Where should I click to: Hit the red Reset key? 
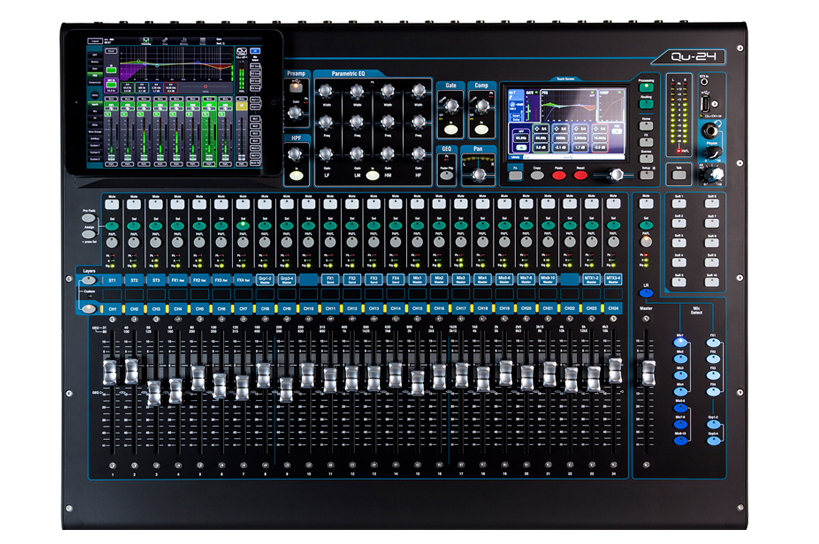coord(581,175)
